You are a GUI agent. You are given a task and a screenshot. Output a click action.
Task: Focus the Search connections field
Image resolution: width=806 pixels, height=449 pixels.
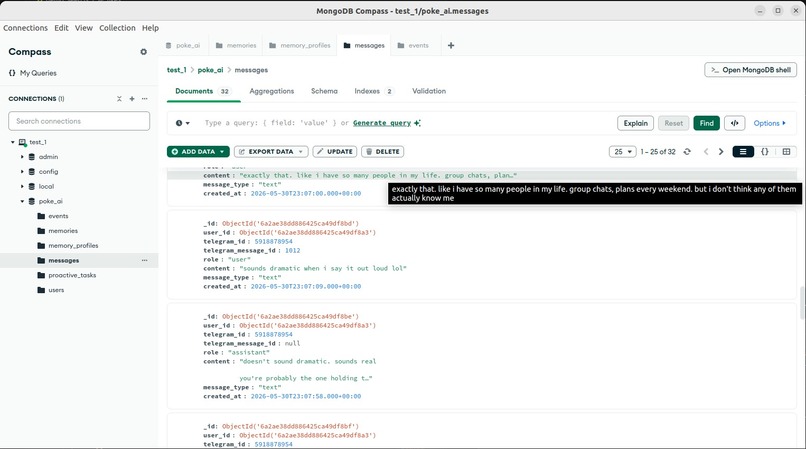pyautogui.click(x=79, y=121)
